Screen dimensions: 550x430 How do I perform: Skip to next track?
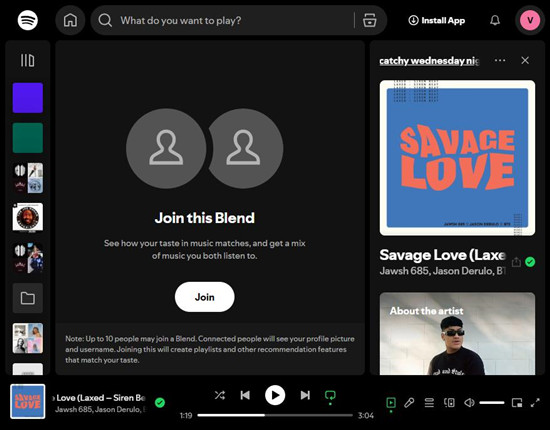click(305, 396)
